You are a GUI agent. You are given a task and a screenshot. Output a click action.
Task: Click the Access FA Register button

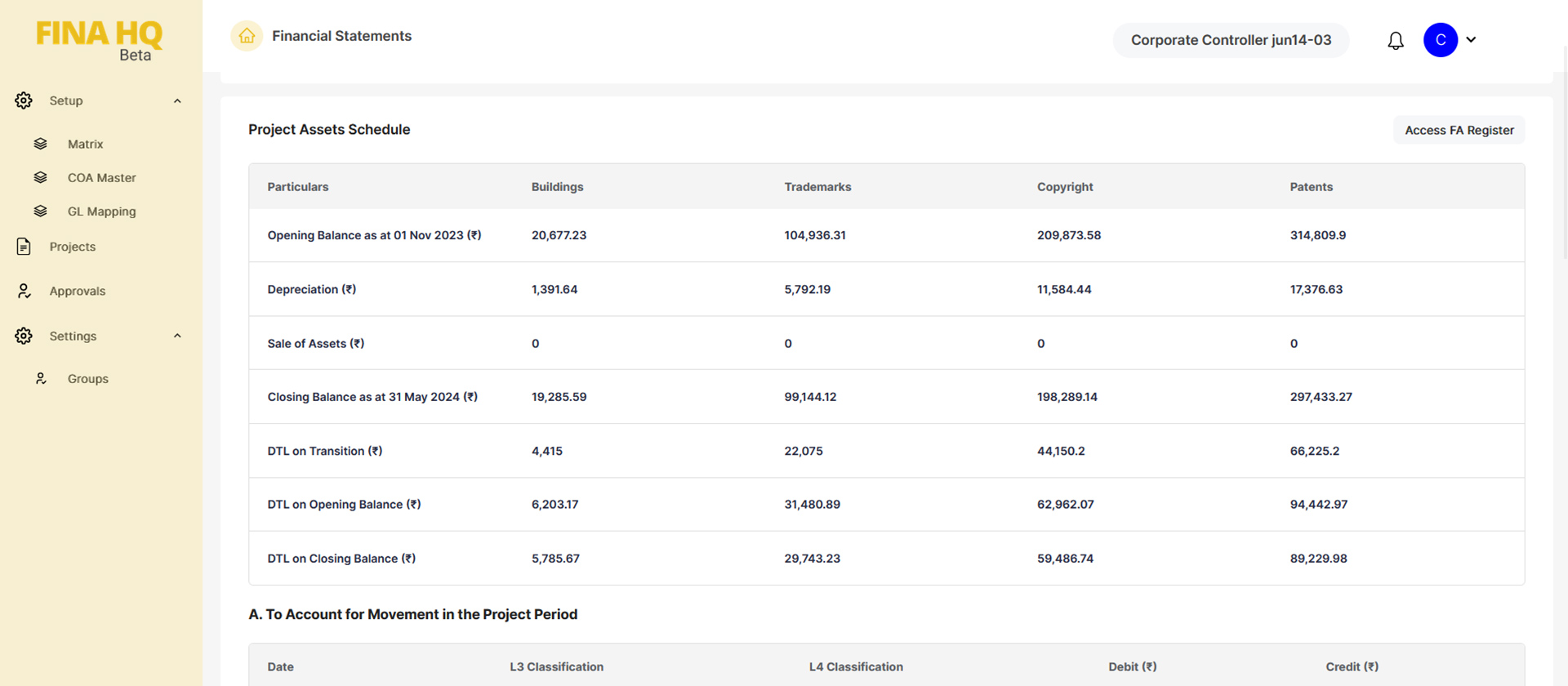coord(1459,130)
